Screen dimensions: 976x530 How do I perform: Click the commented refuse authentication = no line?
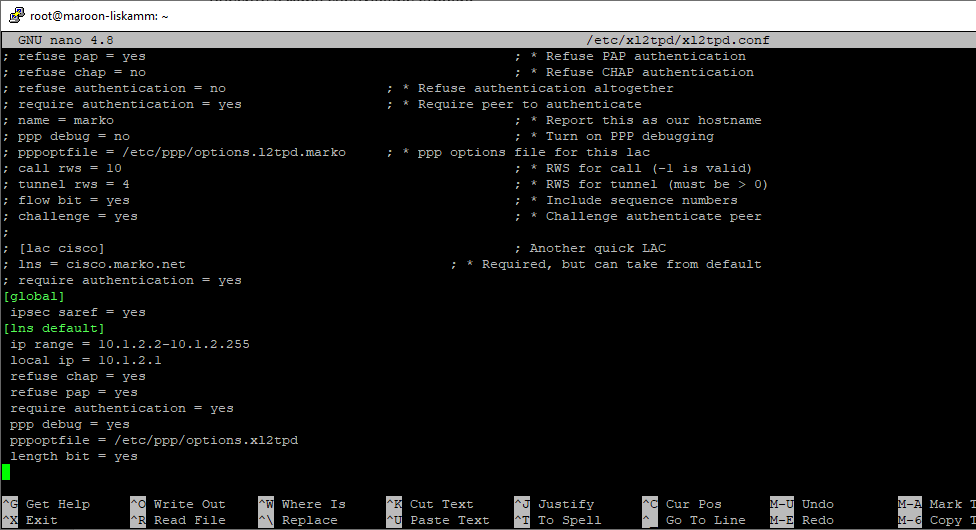(x=115, y=88)
